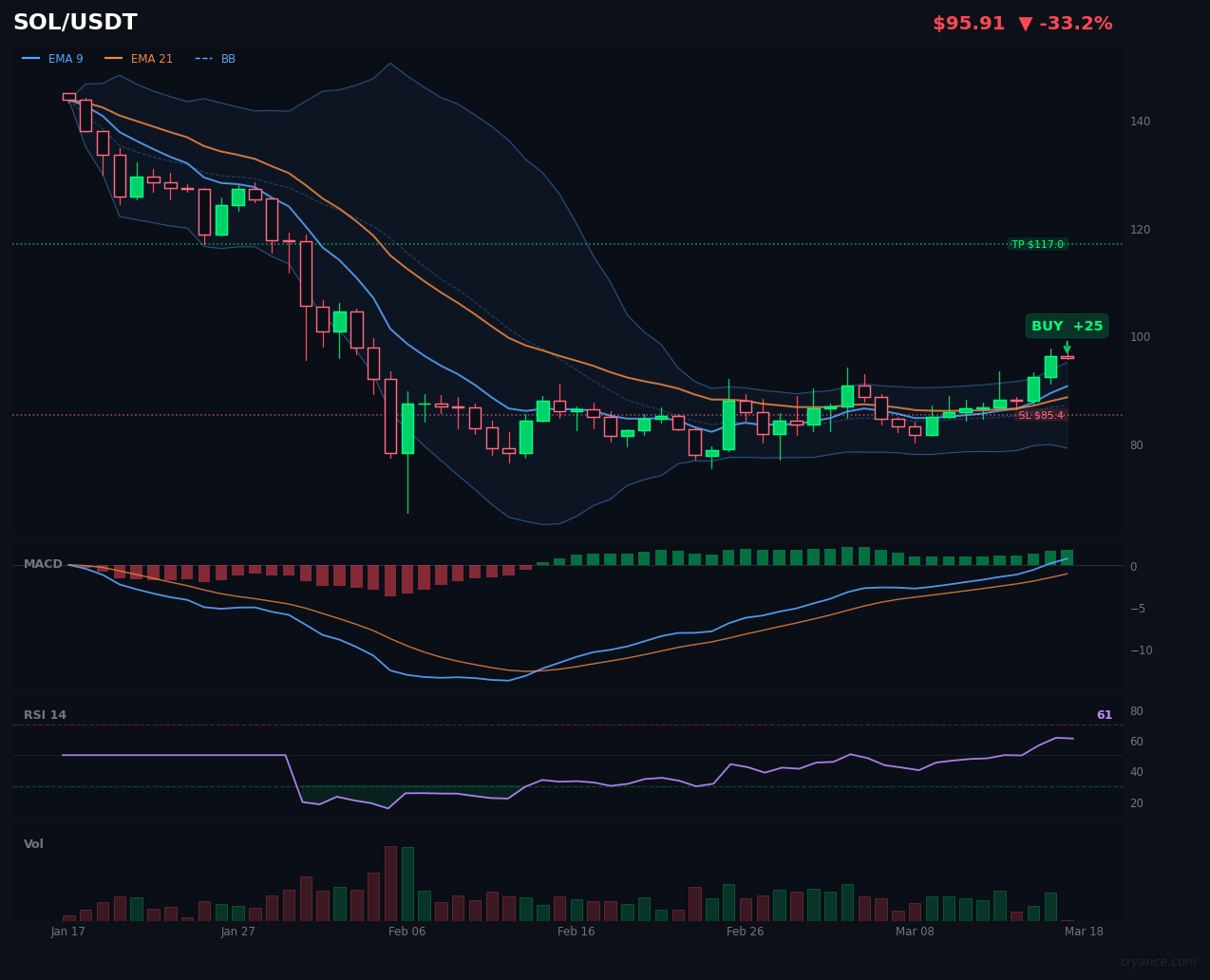Click the MACD panel label

coord(42,563)
